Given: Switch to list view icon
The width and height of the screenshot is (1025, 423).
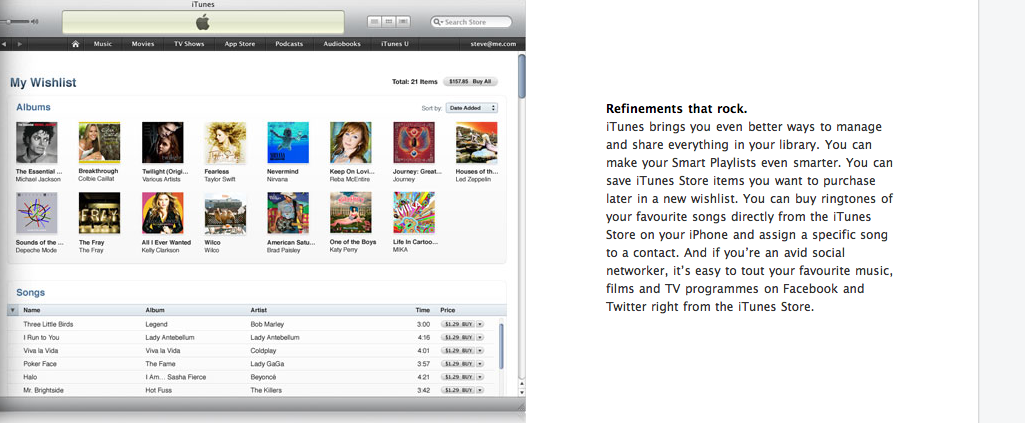Looking at the screenshot, I should [x=375, y=22].
